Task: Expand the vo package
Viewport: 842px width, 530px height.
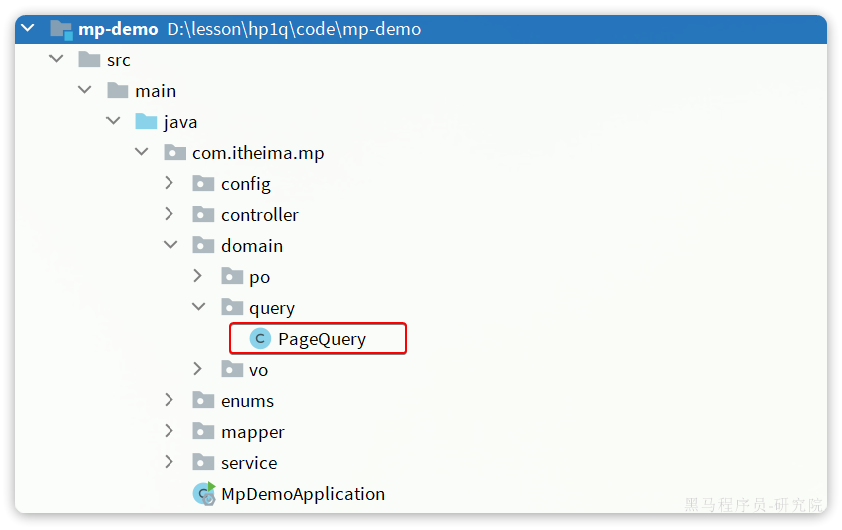Action: click(x=198, y=369)
